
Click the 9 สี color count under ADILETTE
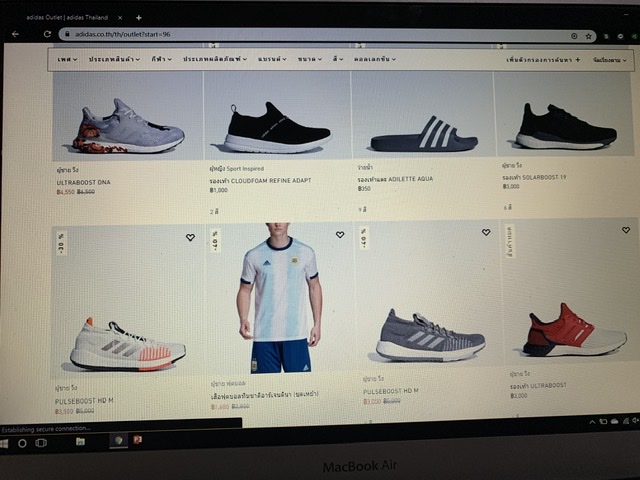click(x=362, y=209)
